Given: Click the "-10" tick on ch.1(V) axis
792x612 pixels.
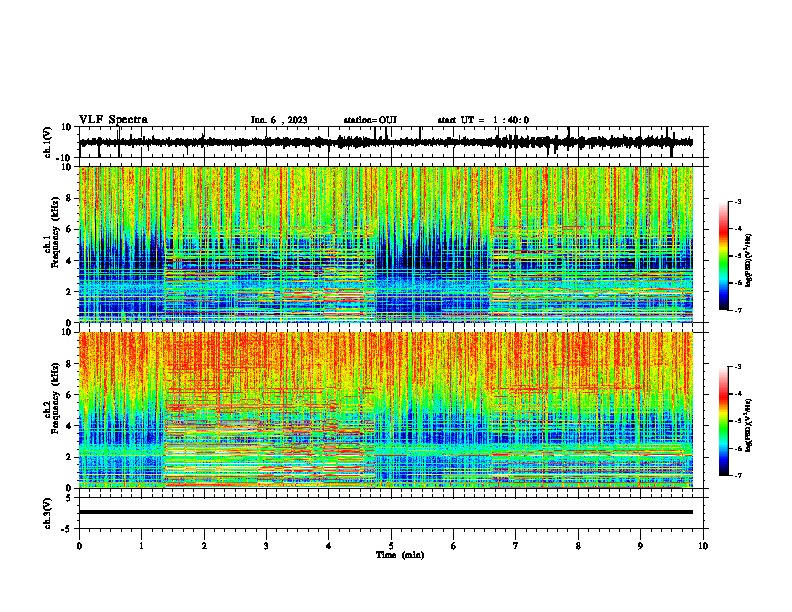Looking at the screenshot, I should 65,157.
